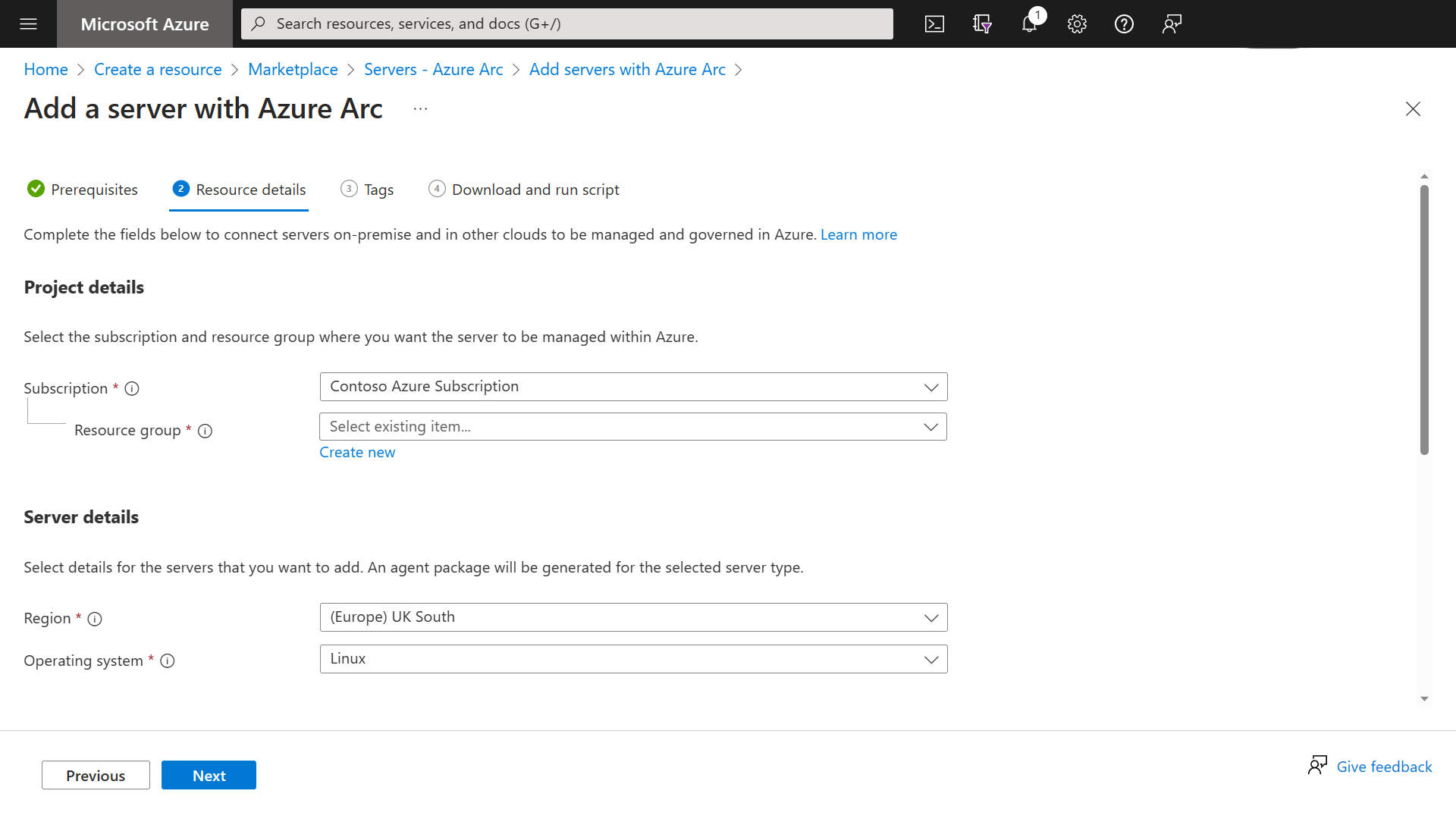The image size is (1456, 819).
Task: Click the completed Prerequisites step indicator
Action: 36,189
